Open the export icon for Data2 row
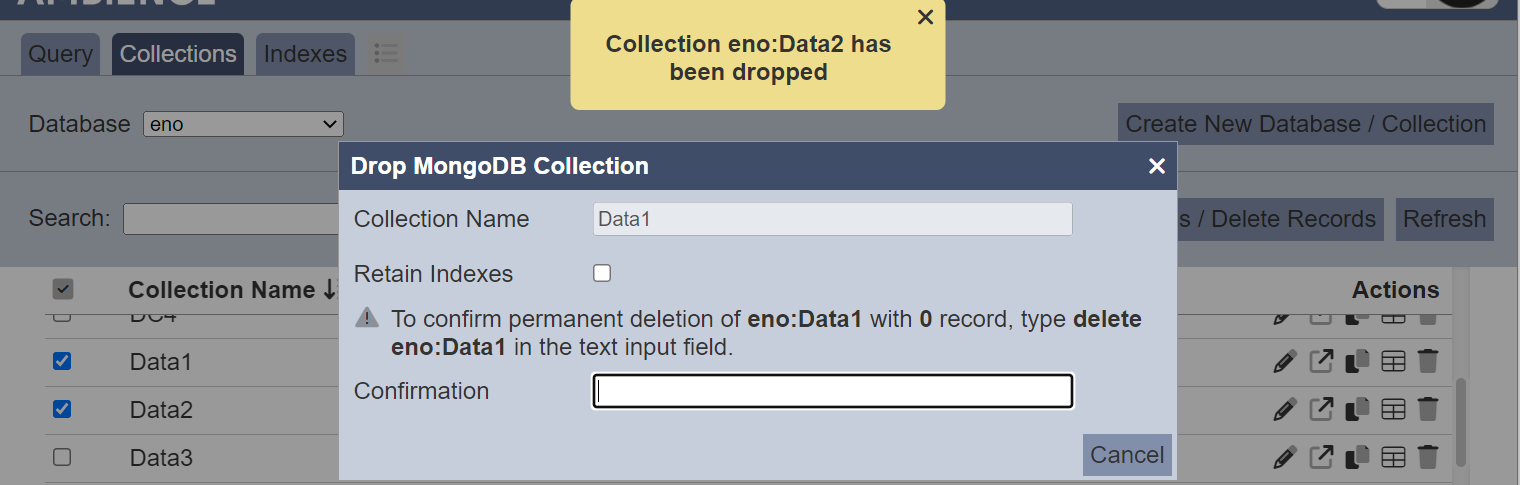The width and height of the screenshot is (1520, 485). click(x=1321, y=409)
